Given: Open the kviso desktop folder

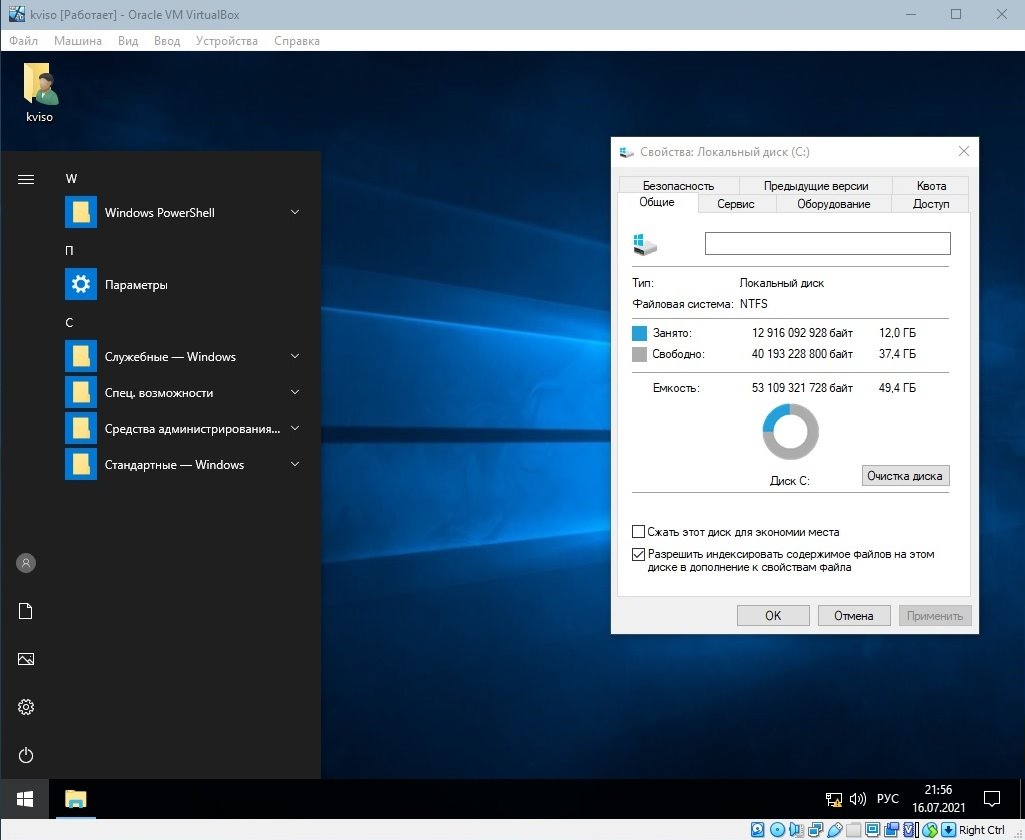Looking at the screenshot, I should (40, 88).
